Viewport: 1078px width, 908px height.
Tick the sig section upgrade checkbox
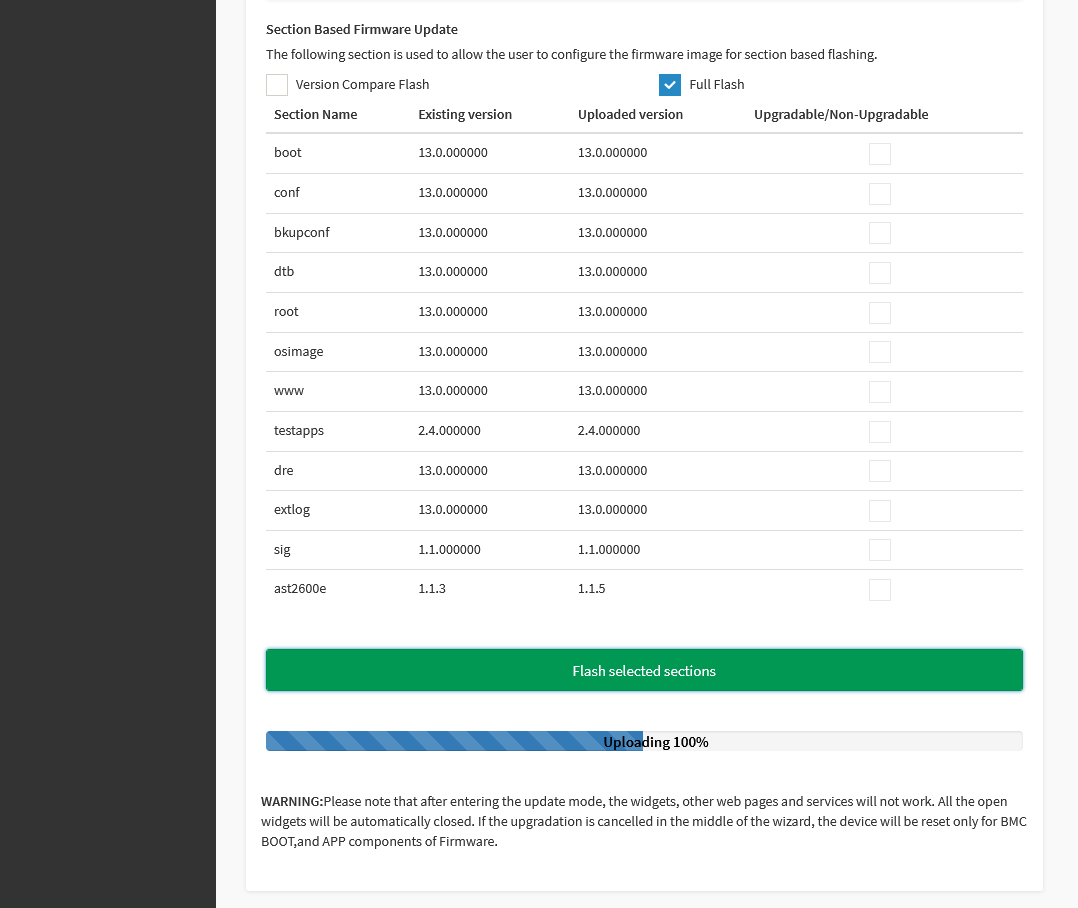pos(879,550)
